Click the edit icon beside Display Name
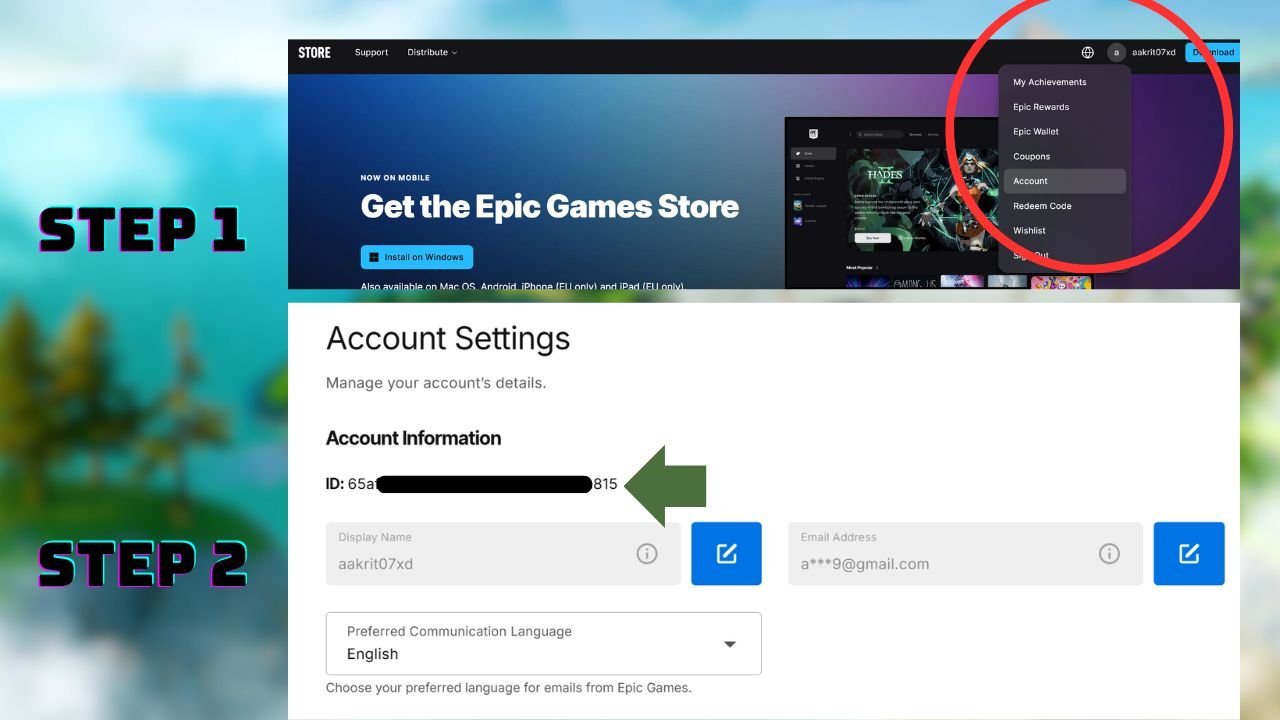Viewport: 1280px width, 720px height. click(x=726, y=553)
